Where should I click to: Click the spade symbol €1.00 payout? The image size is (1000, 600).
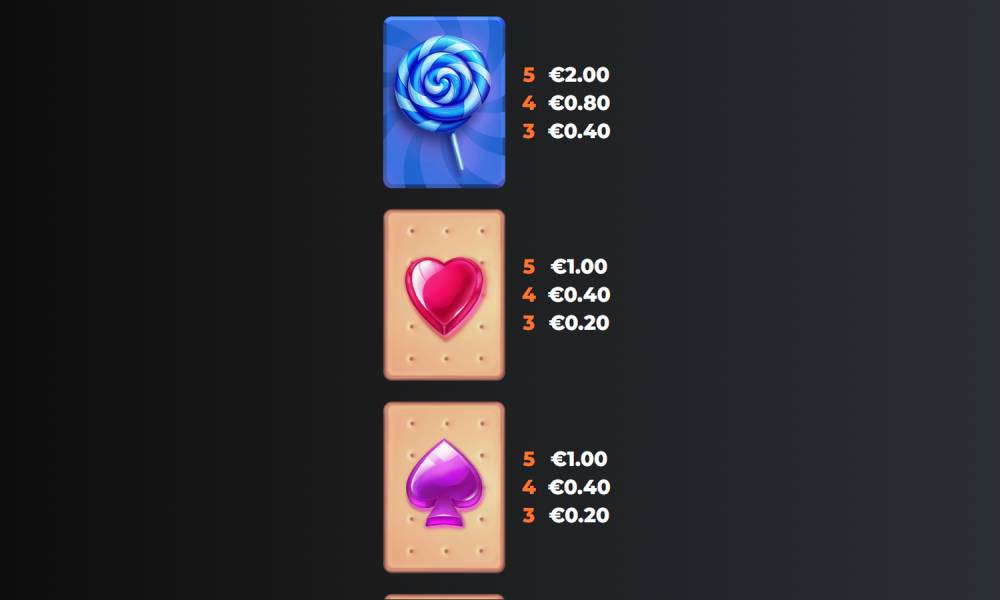(x=579, y=459)
